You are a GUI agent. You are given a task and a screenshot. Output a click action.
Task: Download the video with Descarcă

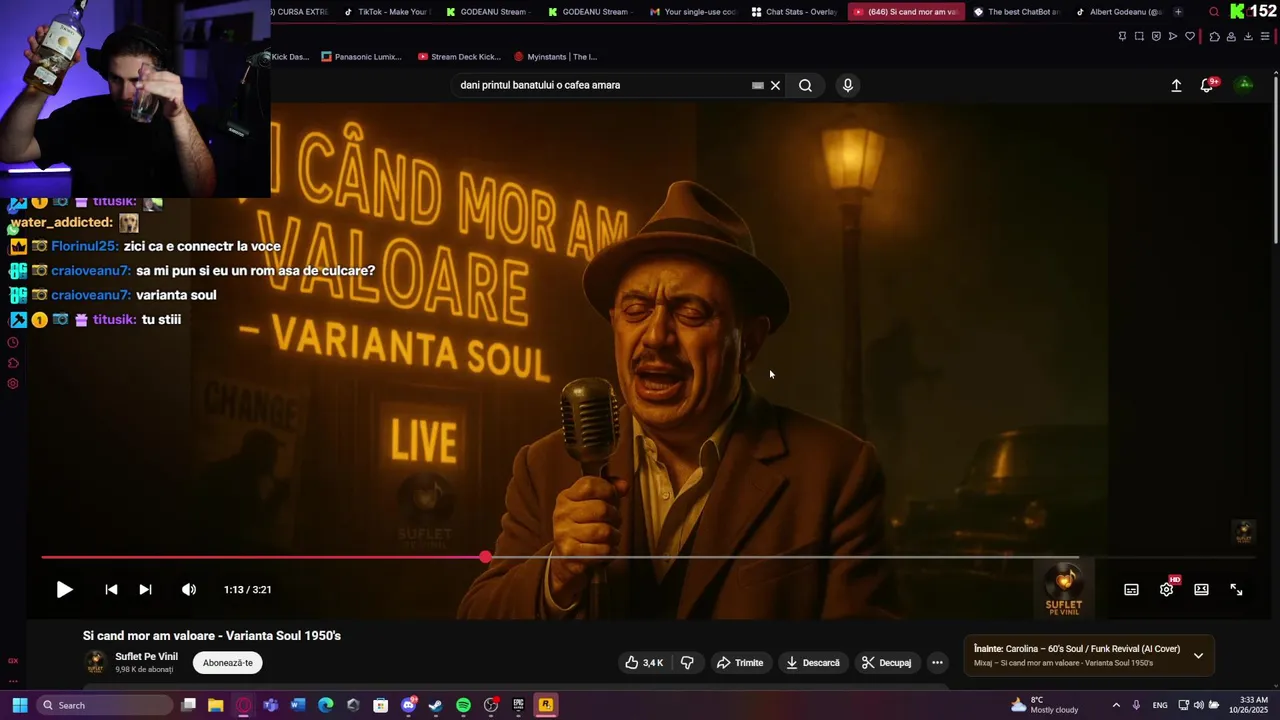click(812, 663)
